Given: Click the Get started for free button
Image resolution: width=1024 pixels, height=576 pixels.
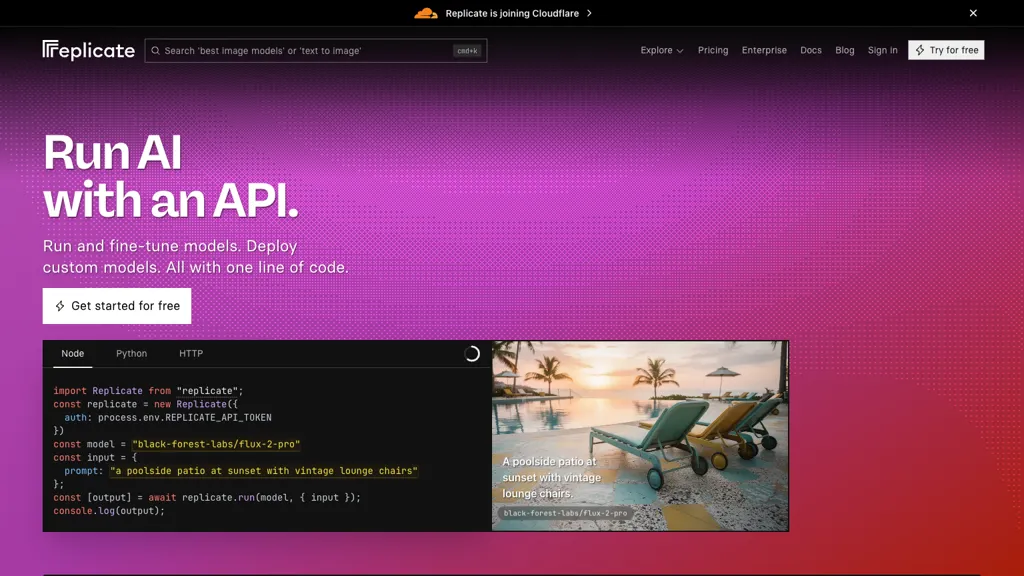Looking at the screenshot, I should [116, 306].
